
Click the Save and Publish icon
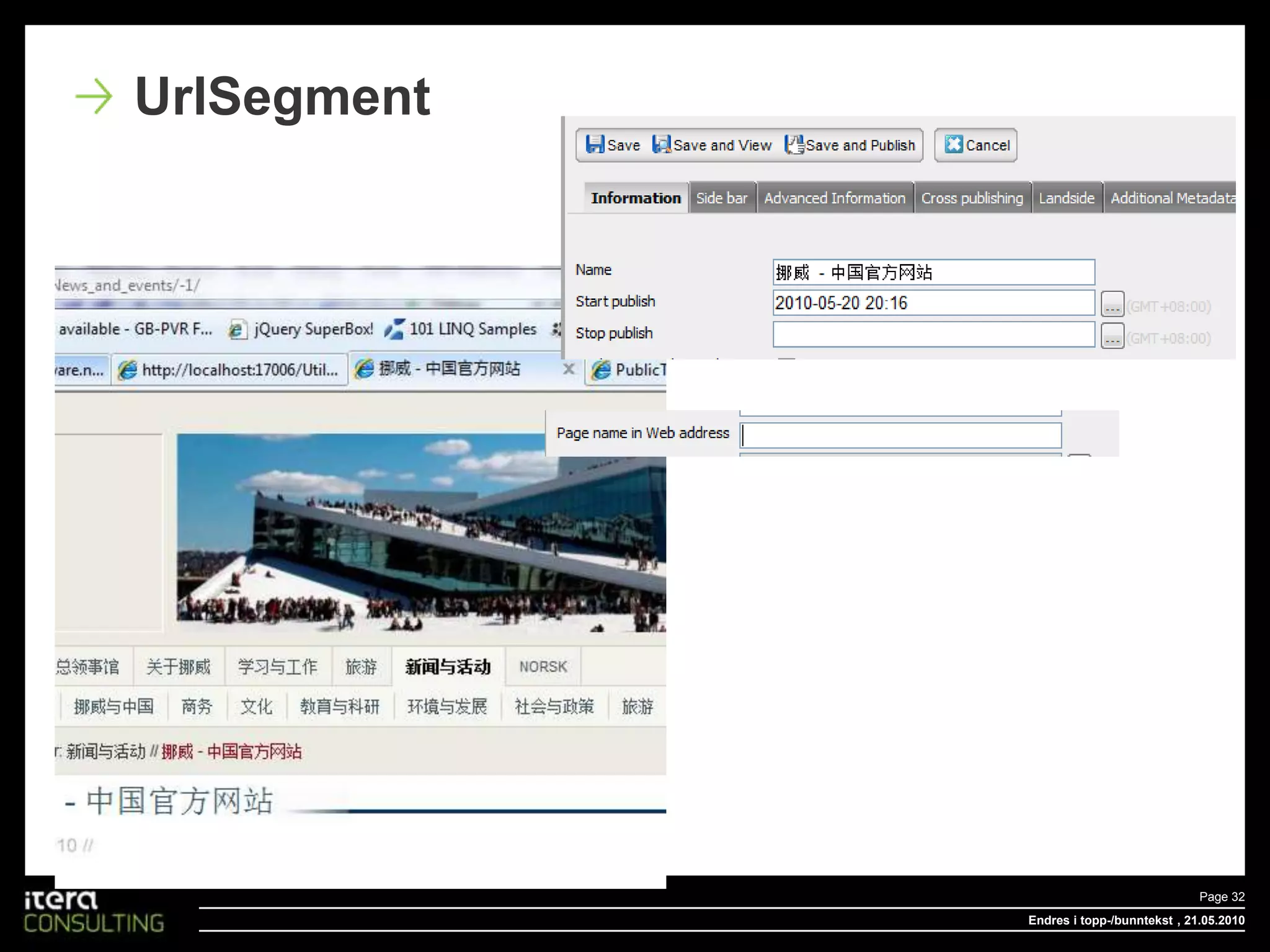point(794,144)
